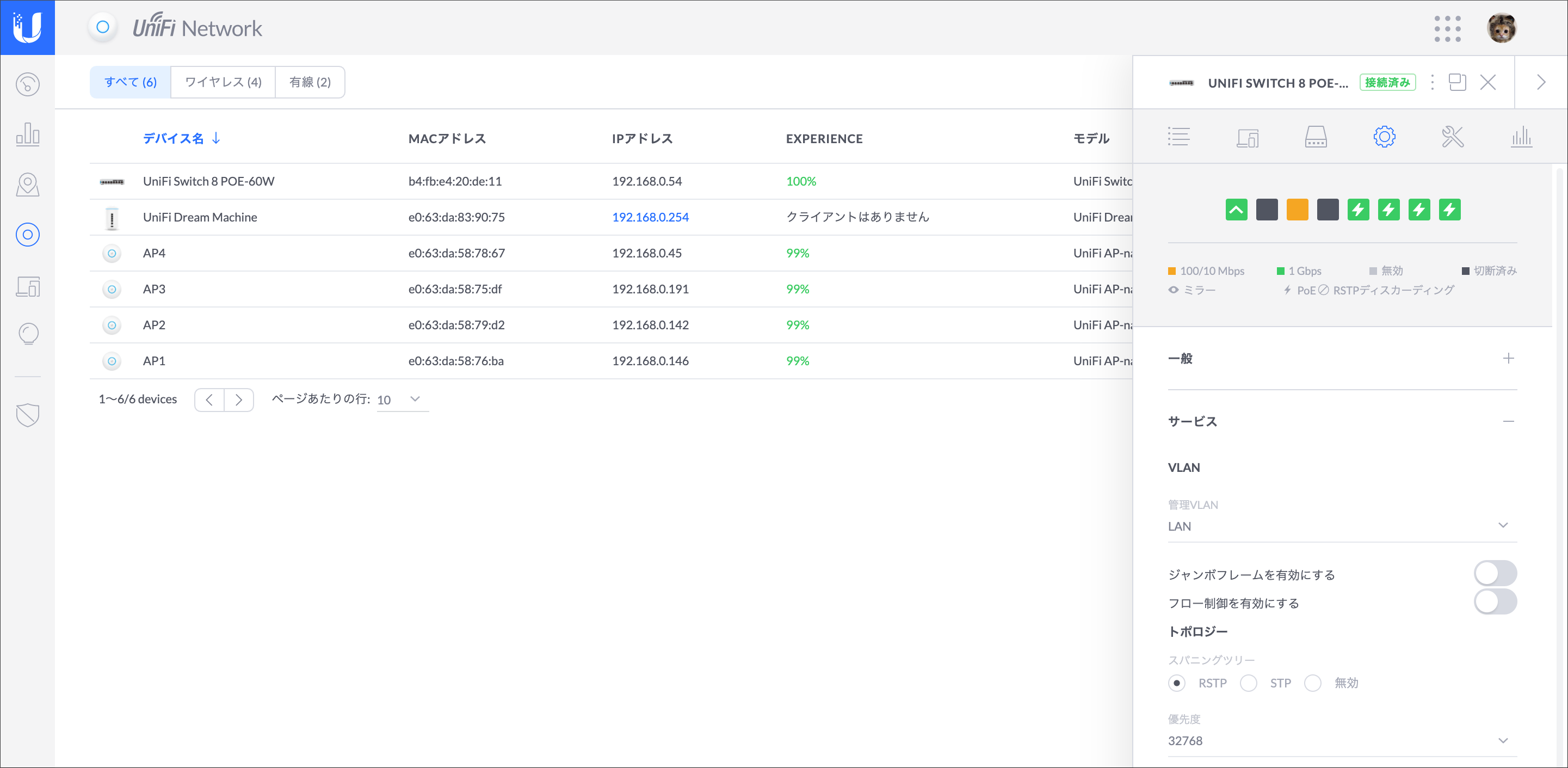Pop out the device panel window
Screen dimensions: 1568x768
pyautogui.click(x=1457, y=82)
